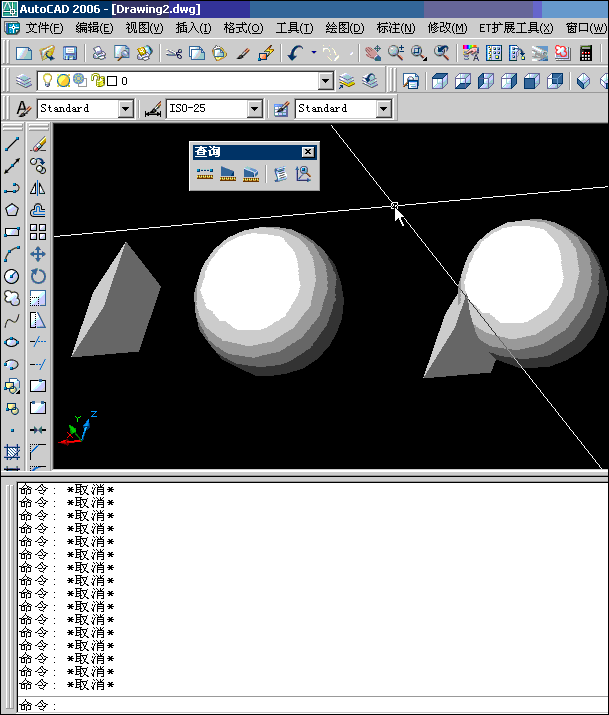Open the 格式(O) menu
This screenshot has height=715, width=609.
pyautogui.click(x=243, y=28)
